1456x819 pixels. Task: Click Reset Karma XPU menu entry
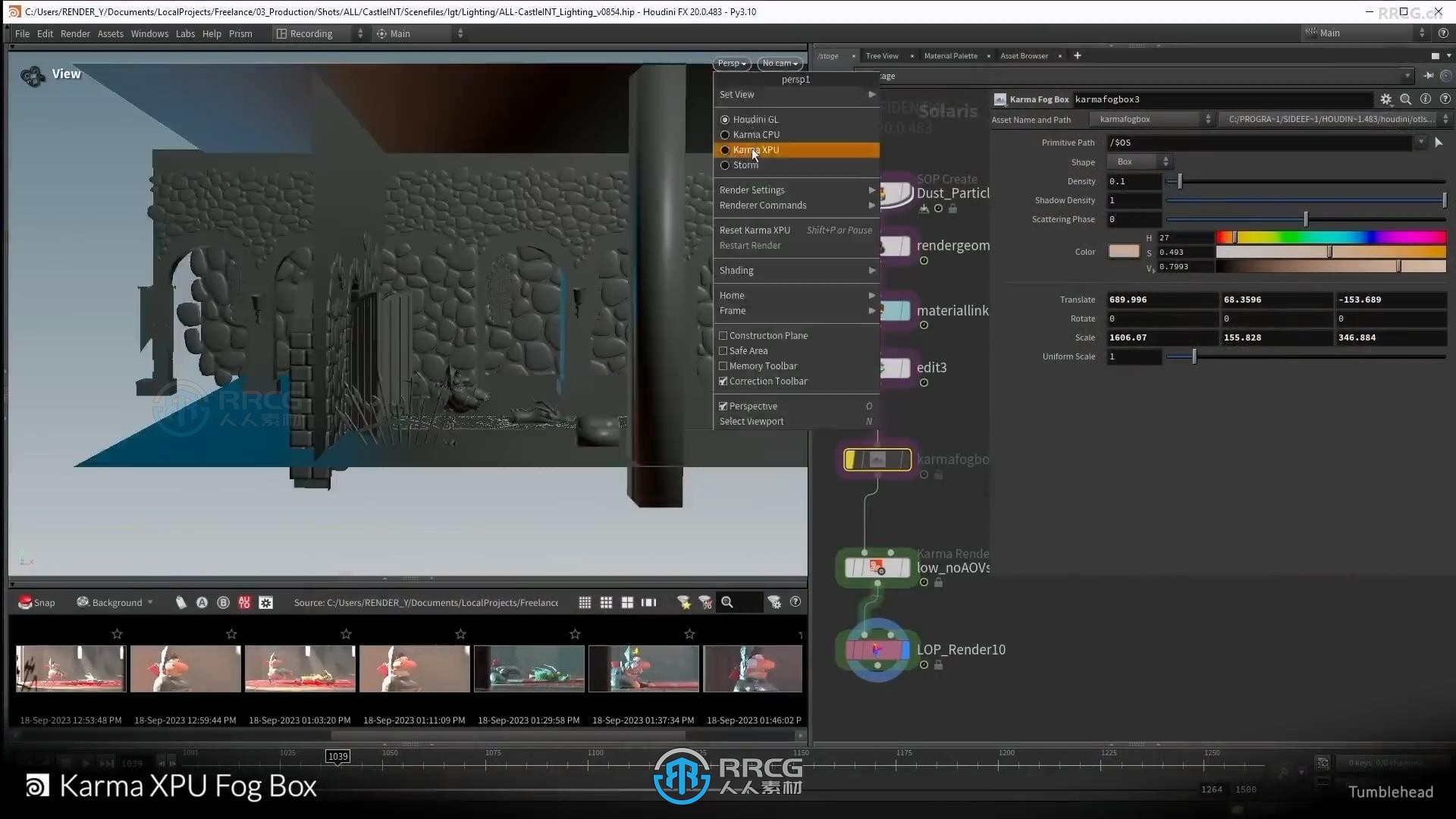796,231
